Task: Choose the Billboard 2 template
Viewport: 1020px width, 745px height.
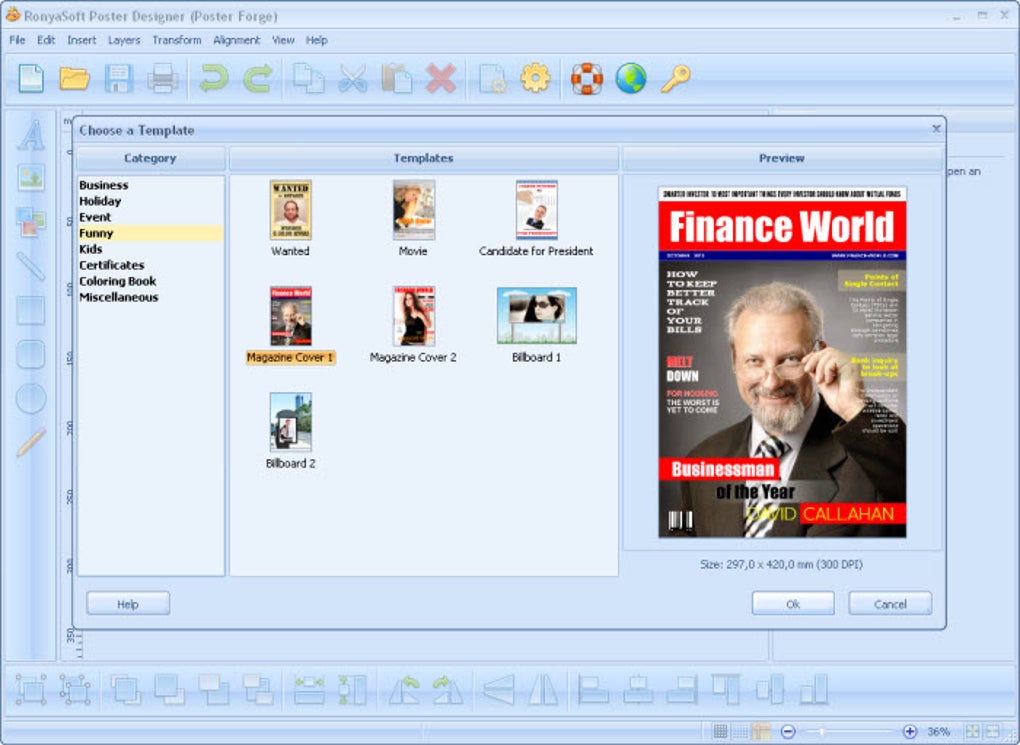Action: (x=290, y=422)
